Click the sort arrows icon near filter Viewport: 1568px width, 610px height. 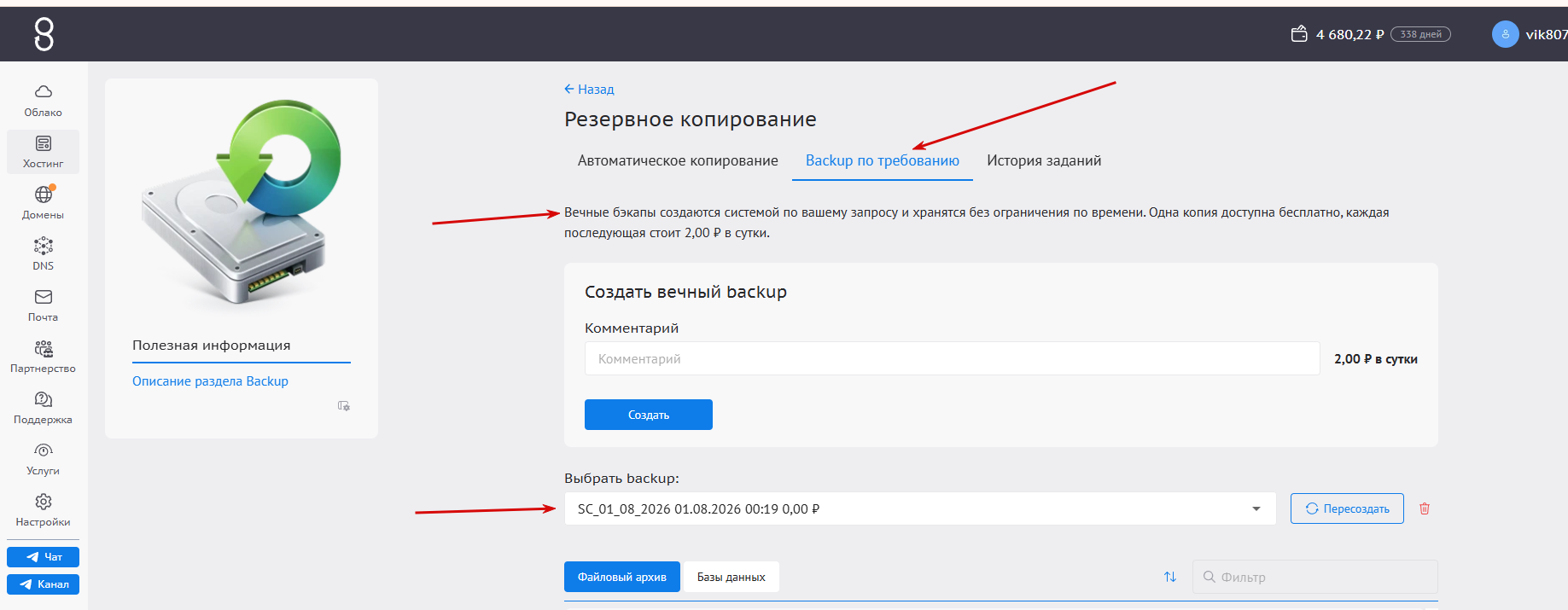pos(1170,577)
